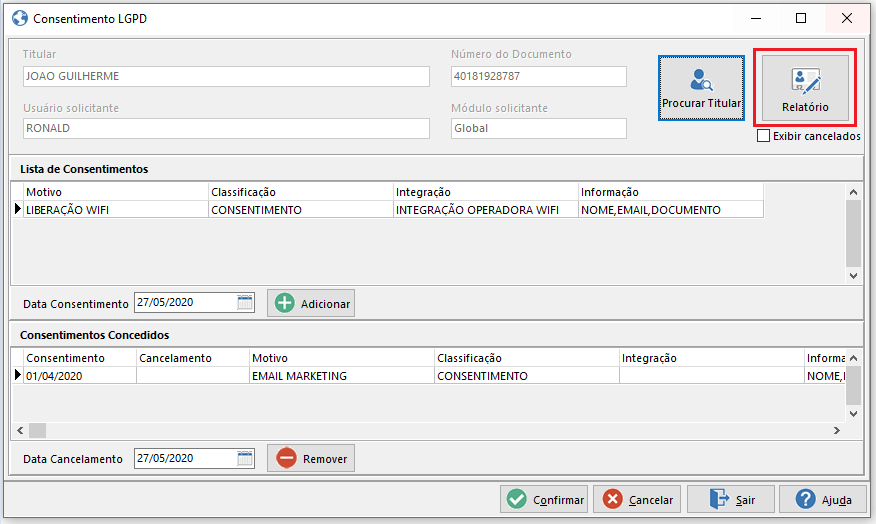Image resolution: width=876 pixels, height=524 pixels.
Task: Click the Adicionar button
Action: [x=311, y=303]
